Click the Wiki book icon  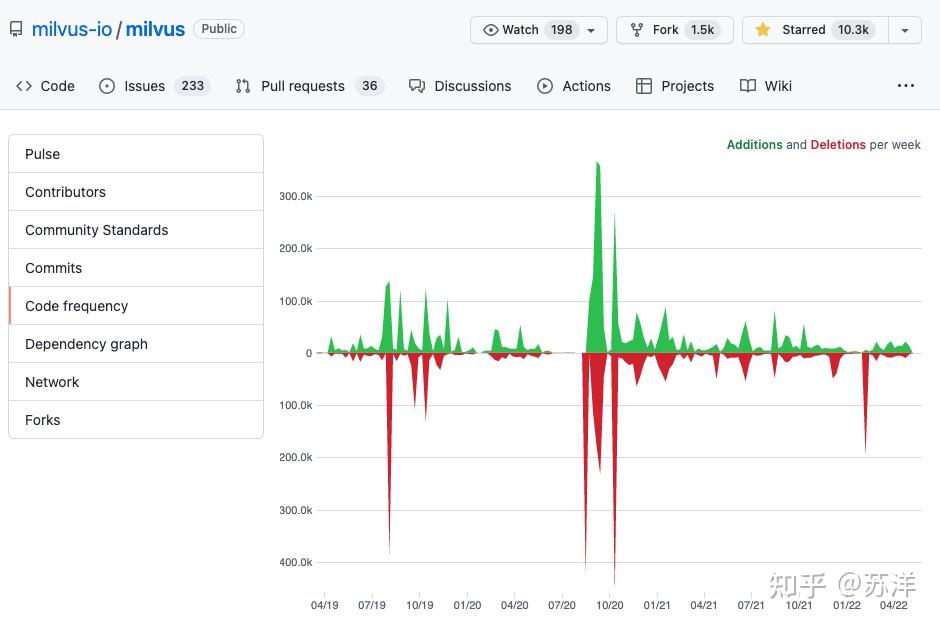click(x=748, y=86)
